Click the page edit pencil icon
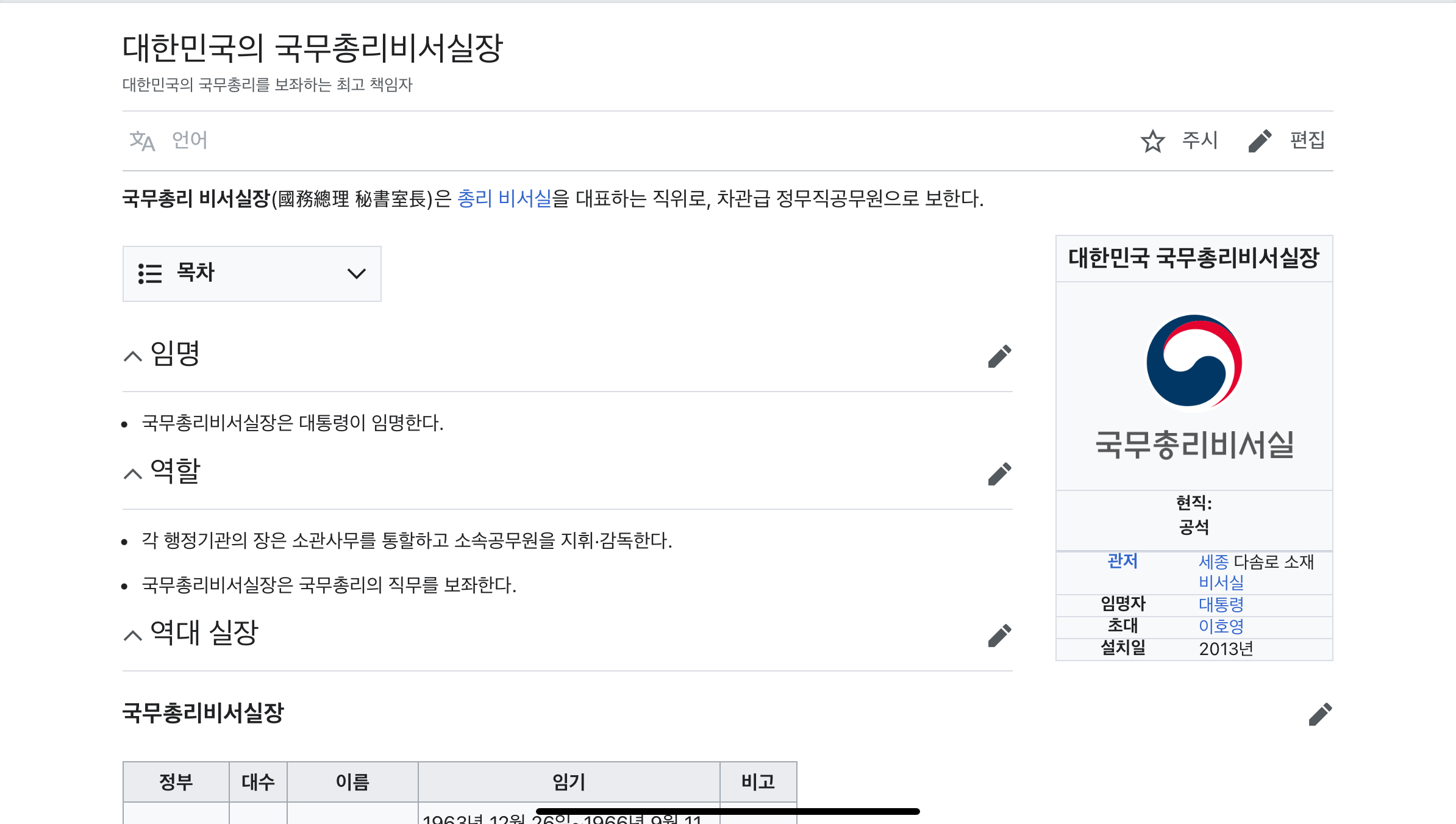 click(x=1260, y=141)
